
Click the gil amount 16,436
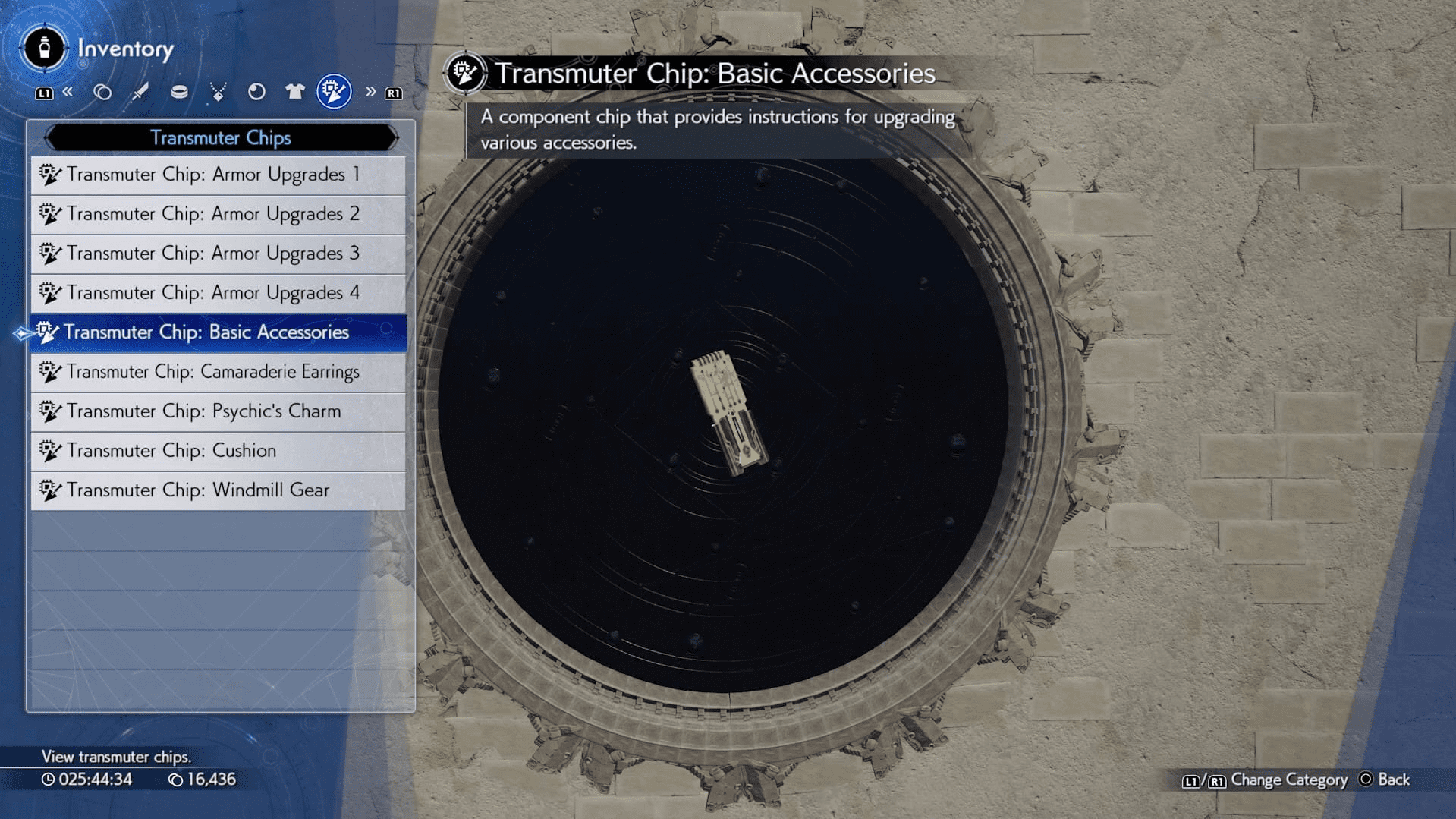coord(212,780)
